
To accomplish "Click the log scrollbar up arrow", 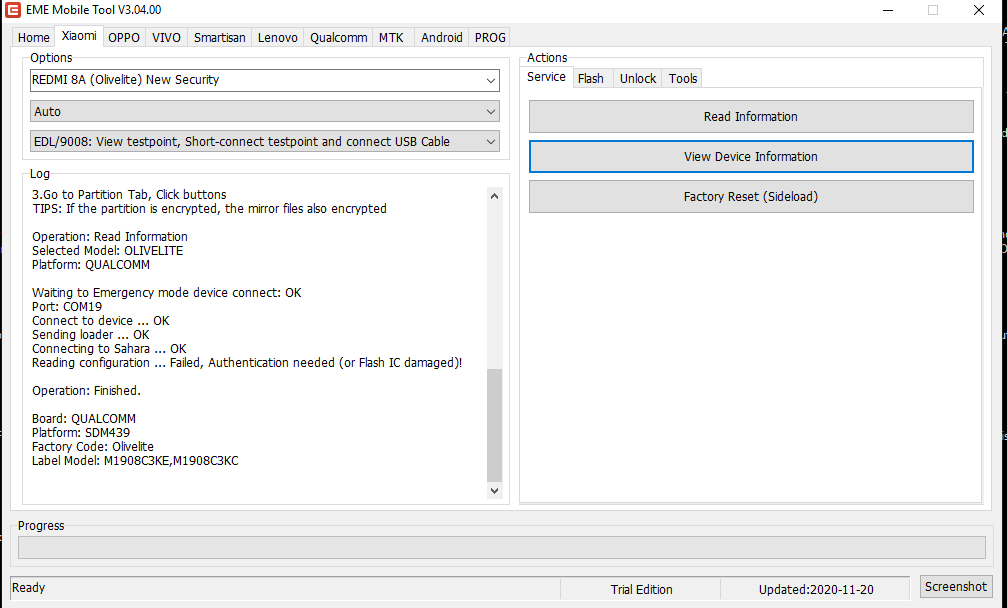I will click(x=494, y=196).
